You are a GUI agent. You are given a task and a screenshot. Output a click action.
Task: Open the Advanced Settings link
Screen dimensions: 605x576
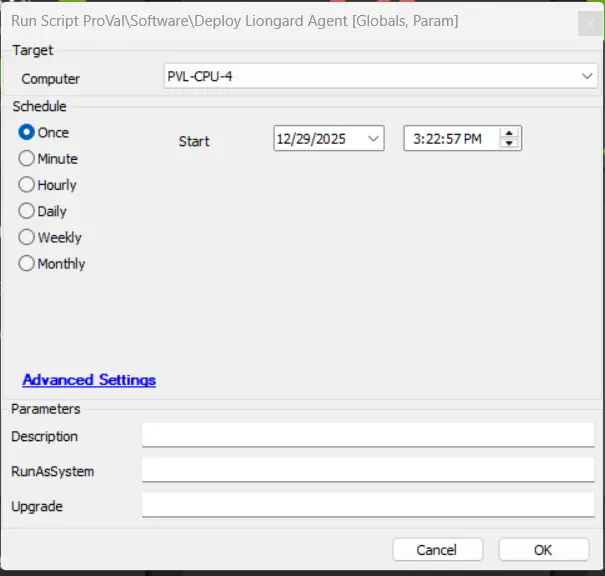click(x=89, y=380)
